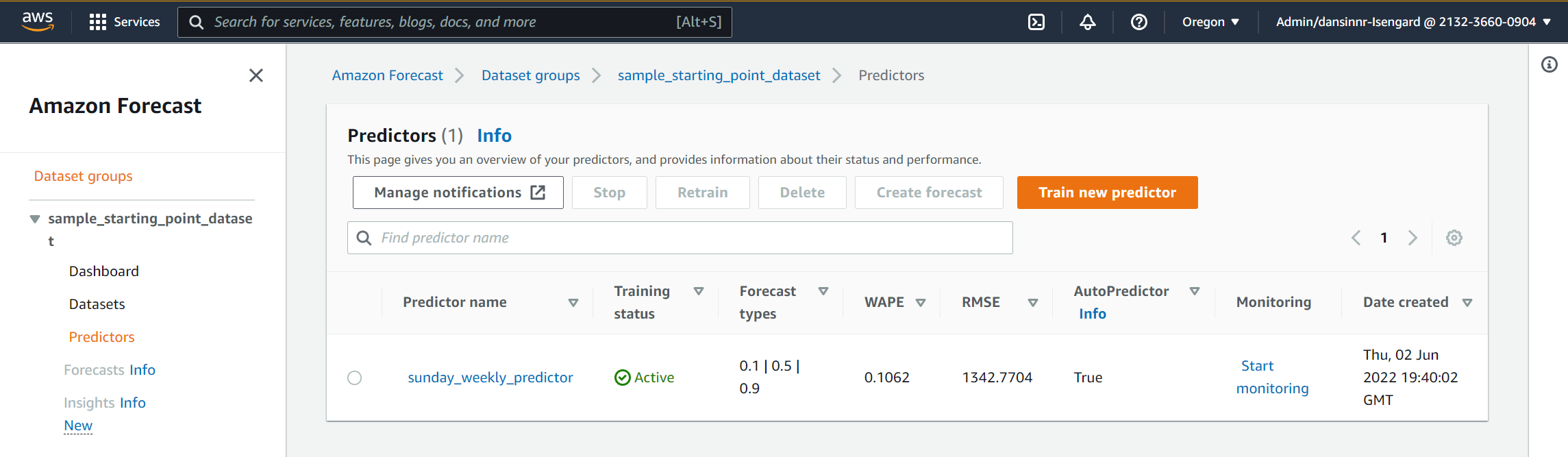Sort by WAPE column
Image resolution: width=1568 pixels, height=457 pixels.
[x=921, y=303]
